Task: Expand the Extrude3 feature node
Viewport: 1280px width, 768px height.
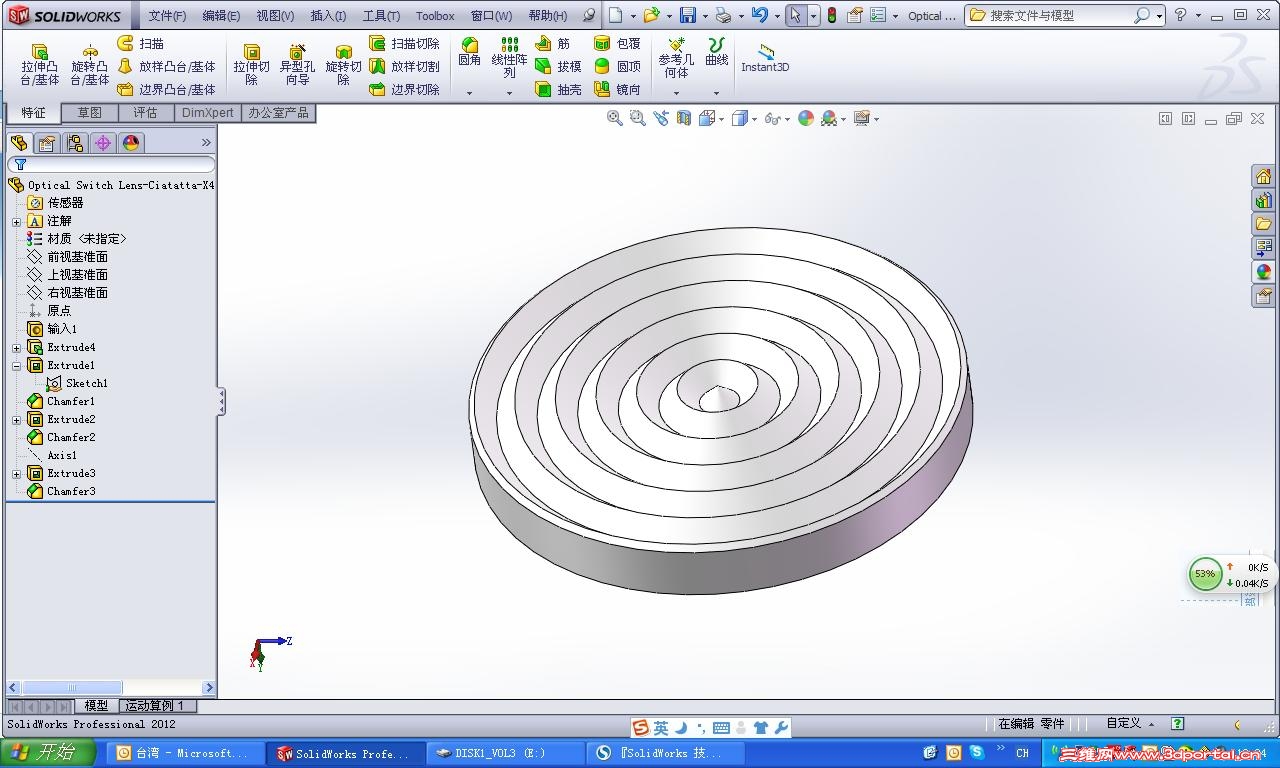Action: 16,474
